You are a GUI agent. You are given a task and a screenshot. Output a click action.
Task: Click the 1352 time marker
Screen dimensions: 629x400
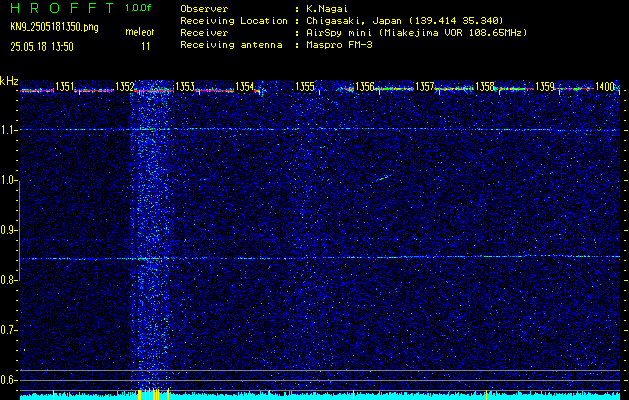[125, 87]
